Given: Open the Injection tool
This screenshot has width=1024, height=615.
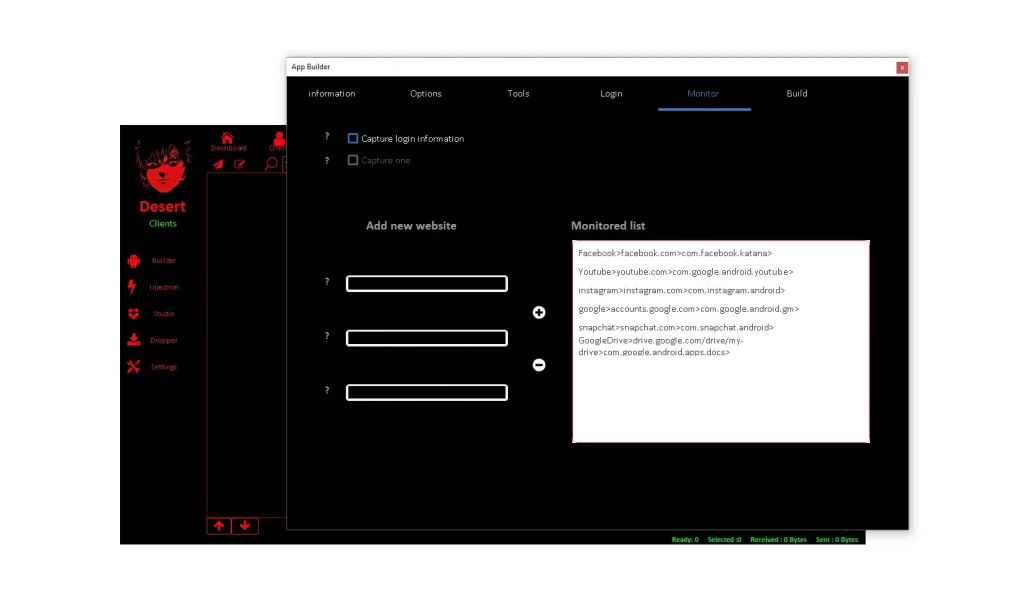Looking at the screenshot, I should (162, 287).
